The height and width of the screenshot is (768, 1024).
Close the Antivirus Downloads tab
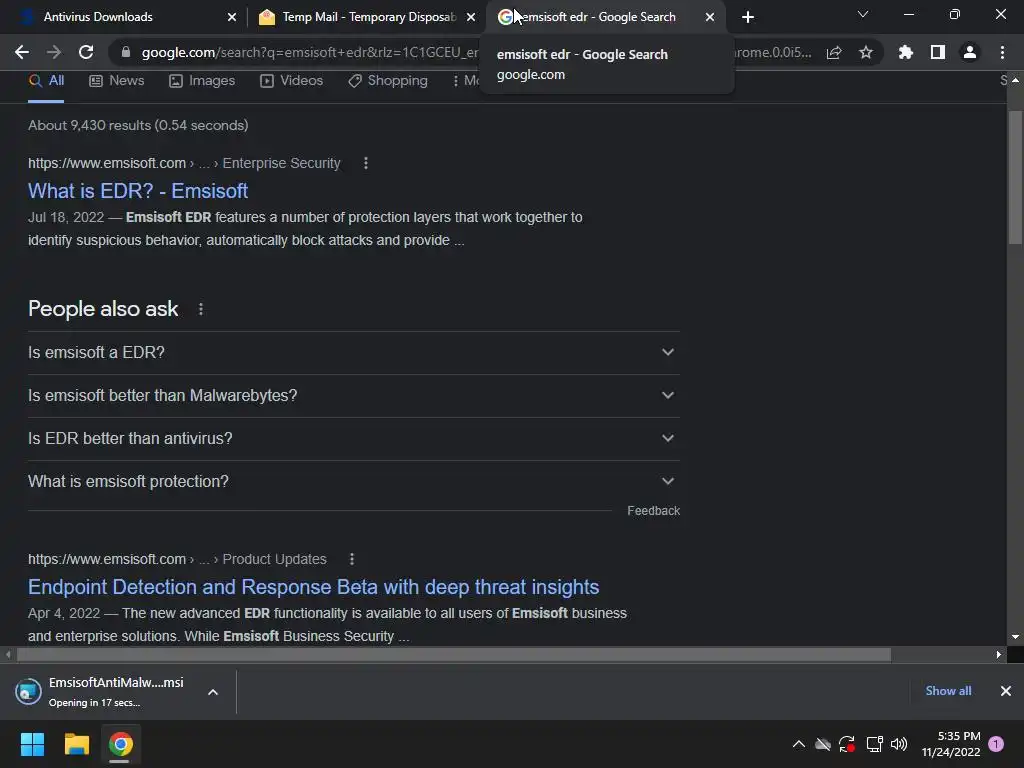point(232,17)
